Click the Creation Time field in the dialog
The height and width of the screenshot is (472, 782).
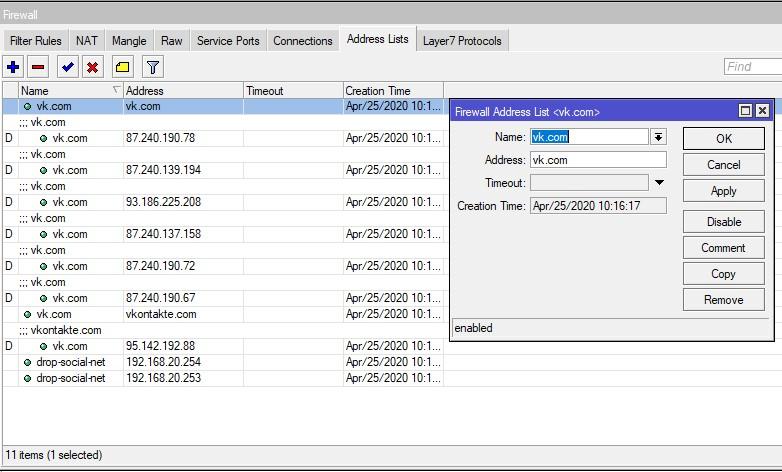click(x=598, y=206)
